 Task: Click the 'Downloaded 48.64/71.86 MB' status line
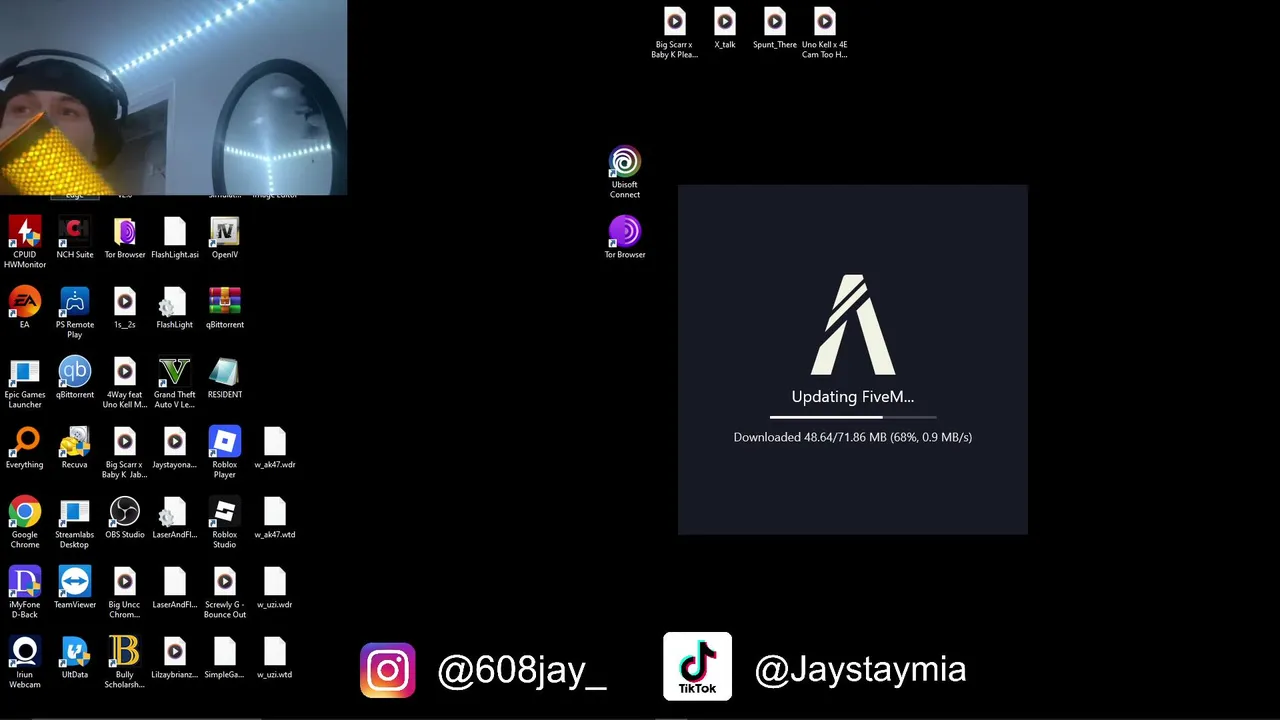[853, 437]
